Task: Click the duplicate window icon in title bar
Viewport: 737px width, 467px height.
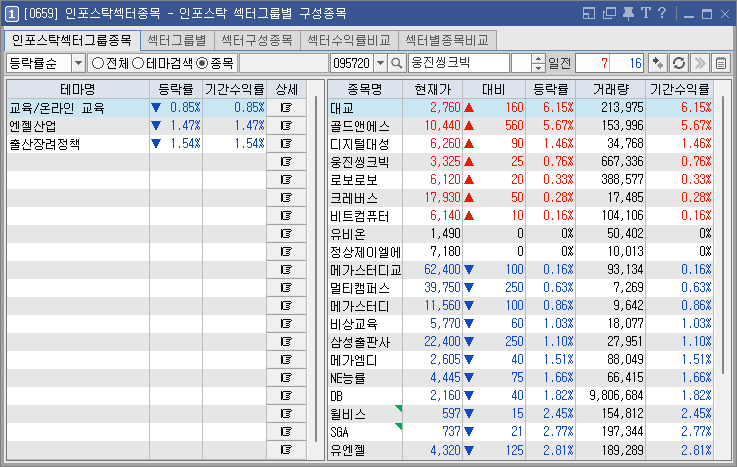Action: (609, 13)
